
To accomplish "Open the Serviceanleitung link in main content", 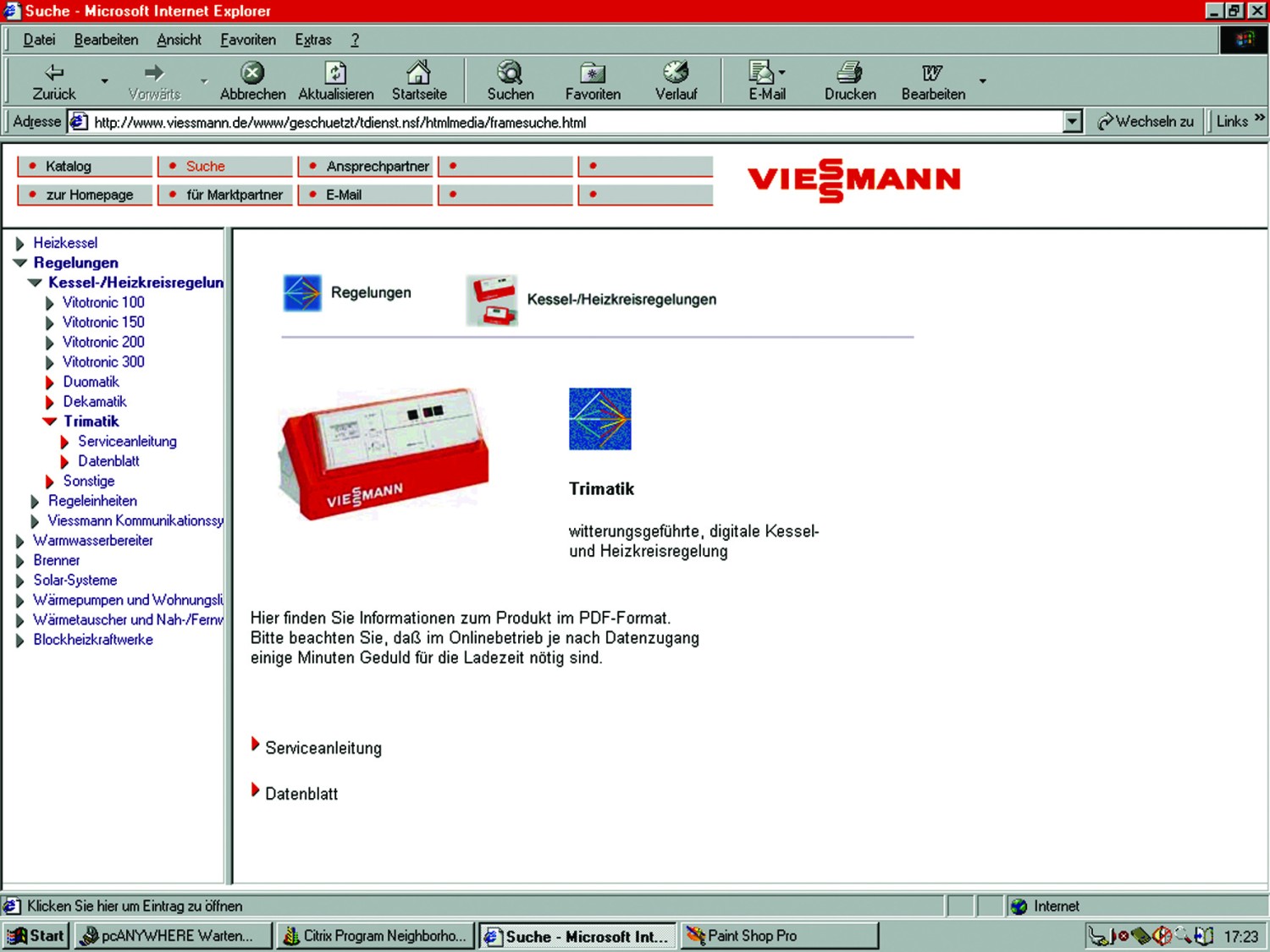I will coord(323,748).
